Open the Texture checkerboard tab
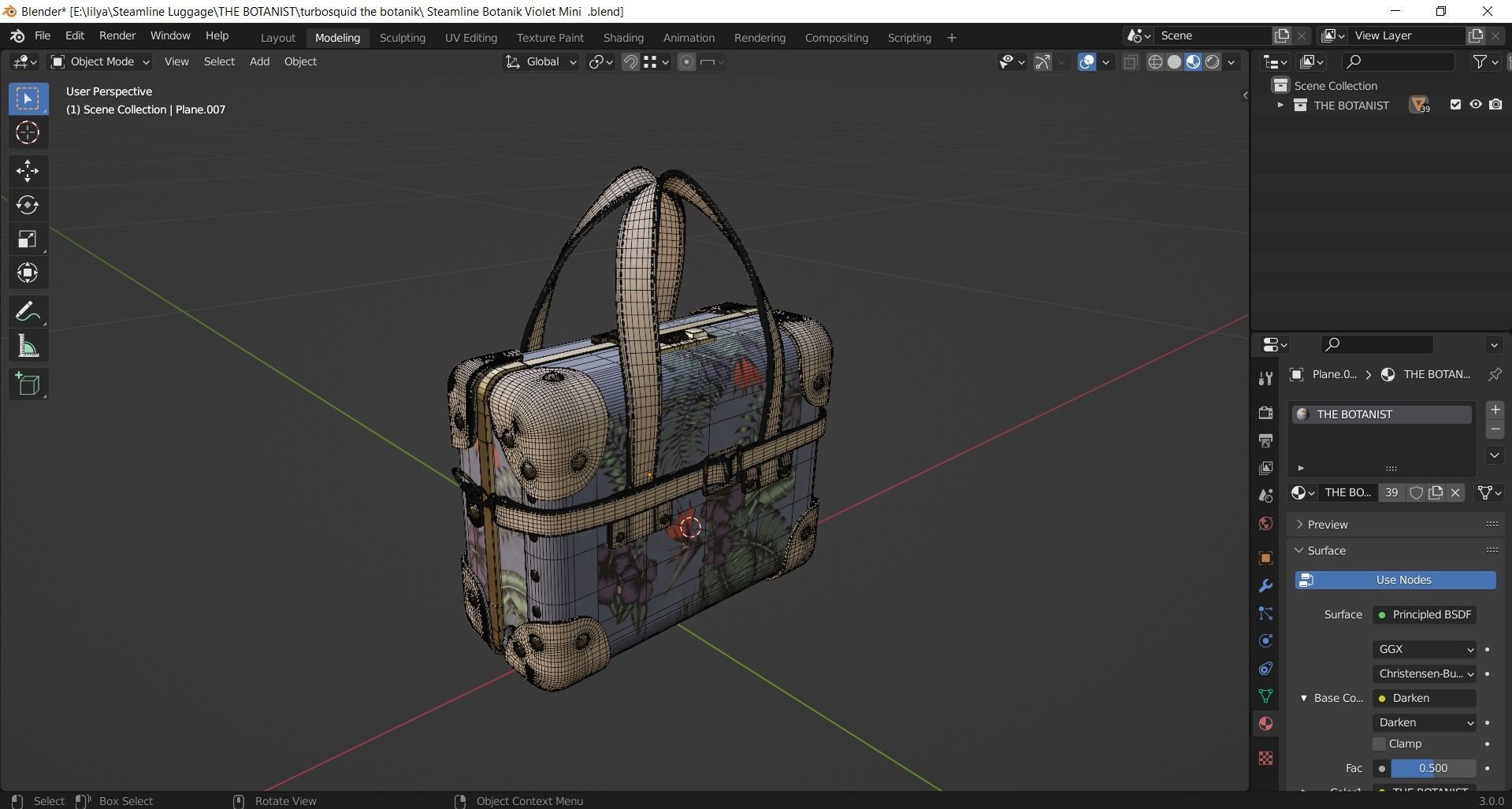The width and height of the screenshot is (1512, 809). click(1265, 758)
